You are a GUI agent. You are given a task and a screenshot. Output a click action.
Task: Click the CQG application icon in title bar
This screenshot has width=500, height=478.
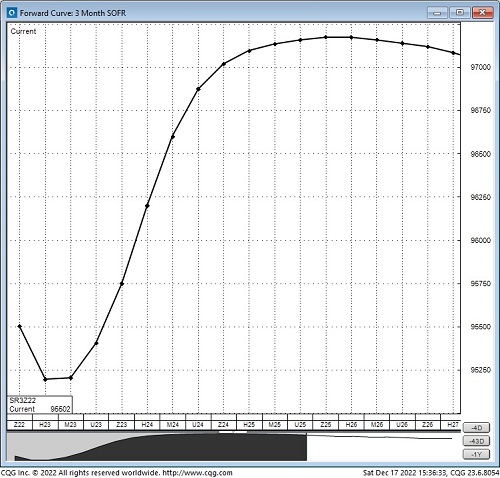(x=12, y=13)
